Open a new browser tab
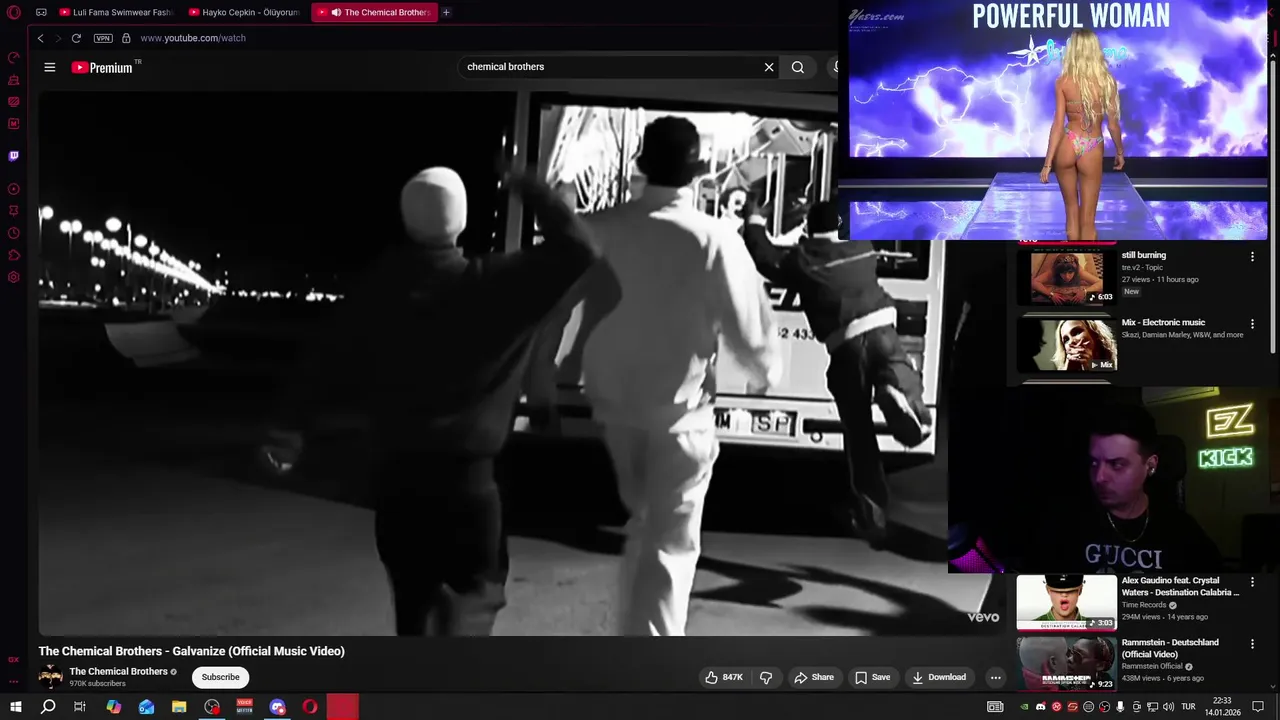Image resolution: width=1280 pixels, height=720 pixels. (446, 12)
